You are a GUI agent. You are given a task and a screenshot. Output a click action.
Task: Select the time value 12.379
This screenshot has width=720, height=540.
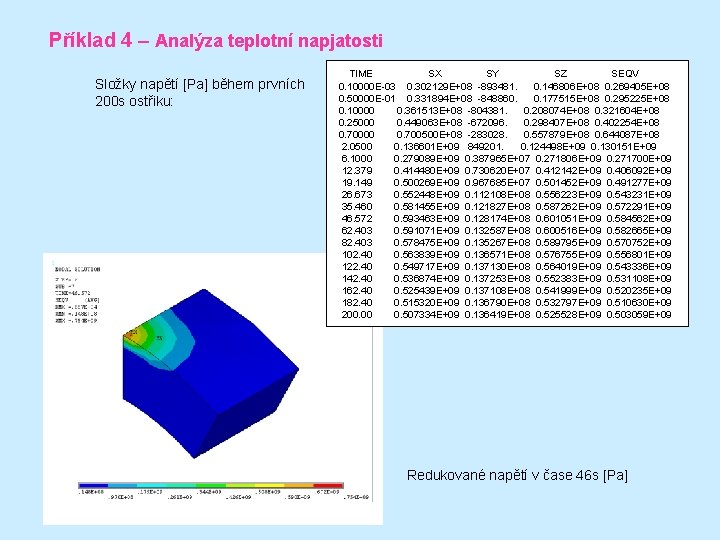(x=357, y=170)
